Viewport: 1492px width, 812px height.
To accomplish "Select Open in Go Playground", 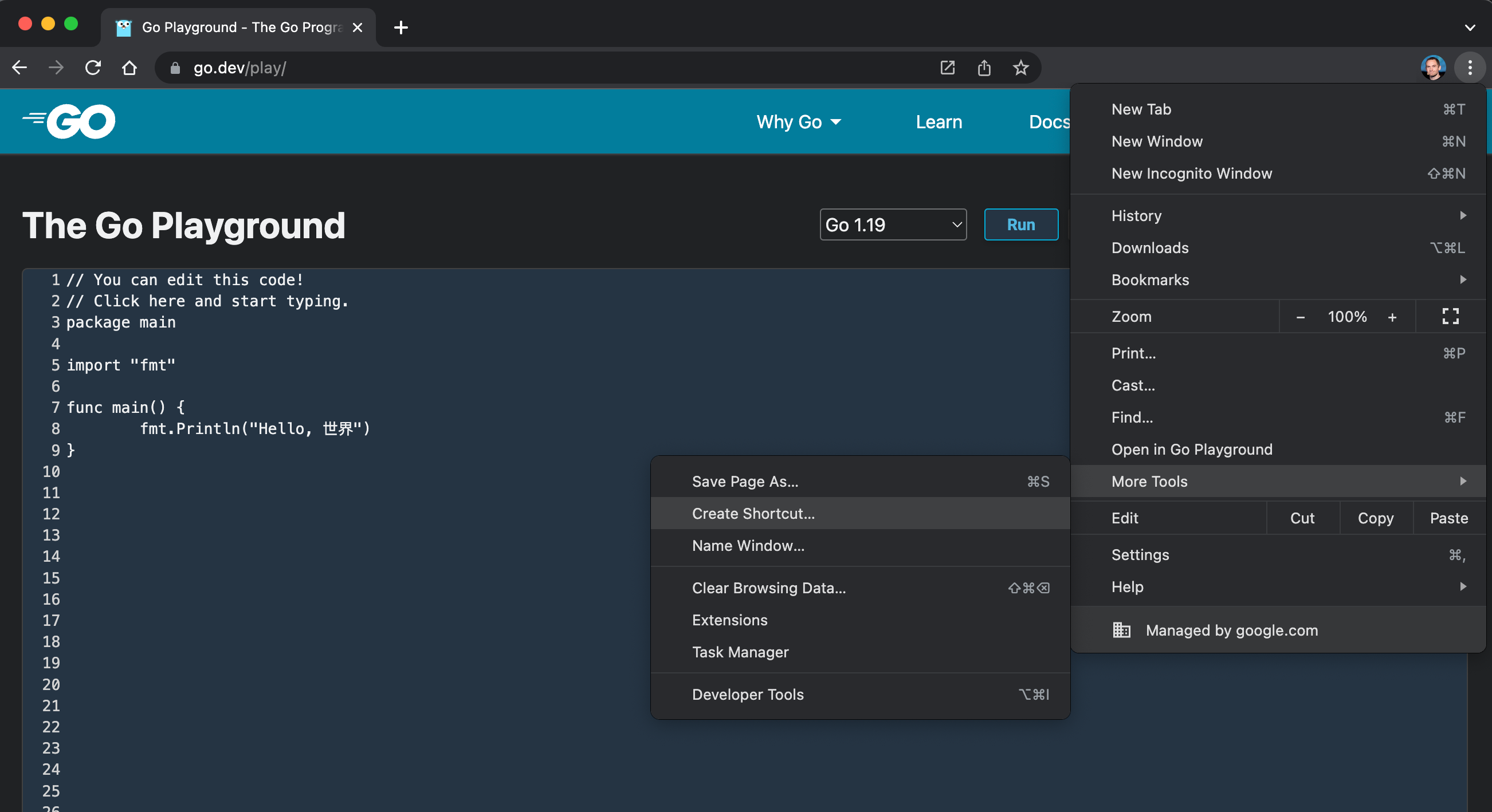I will point(1278,449).
